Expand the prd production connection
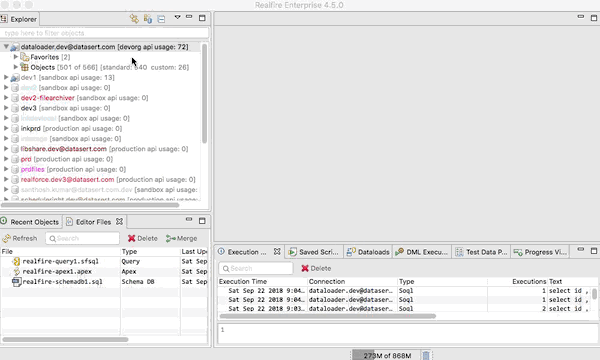Viewport: 600px width, 360px height. pos(6,159)
